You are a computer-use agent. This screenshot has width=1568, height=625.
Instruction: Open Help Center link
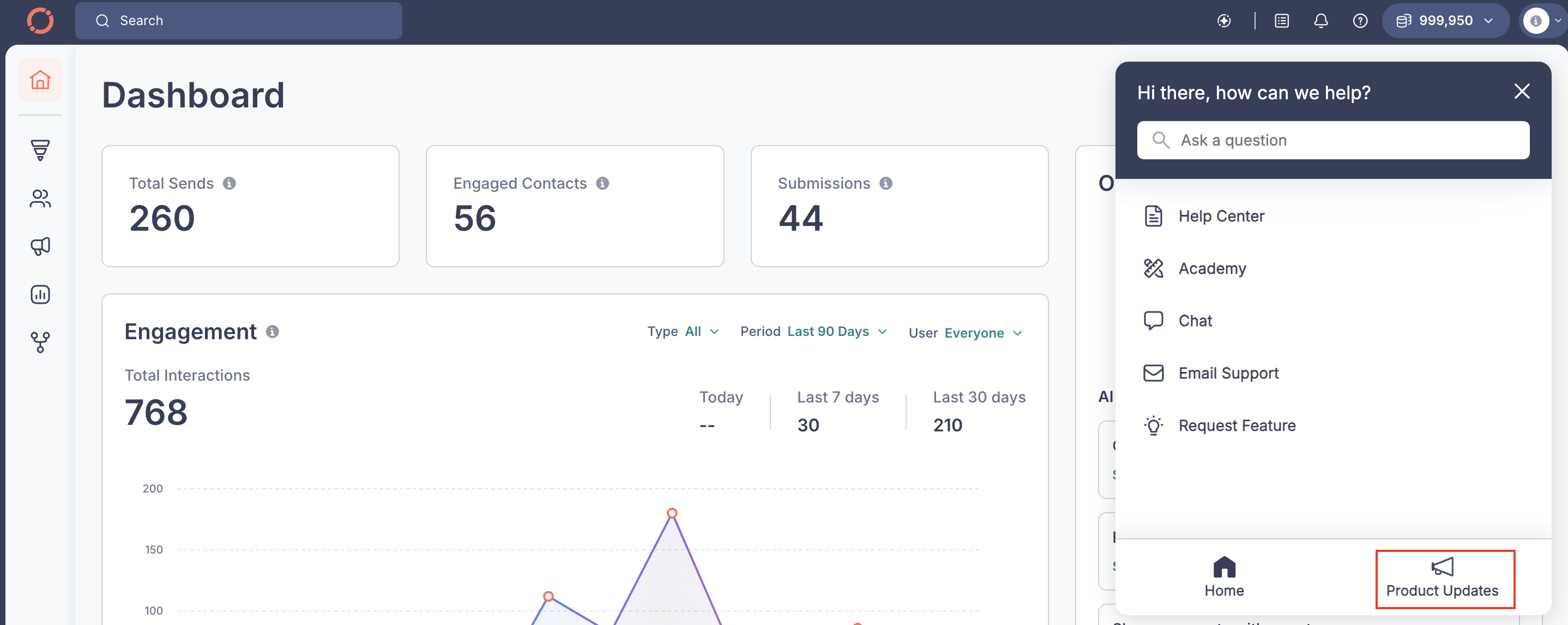coord(1221,217)
